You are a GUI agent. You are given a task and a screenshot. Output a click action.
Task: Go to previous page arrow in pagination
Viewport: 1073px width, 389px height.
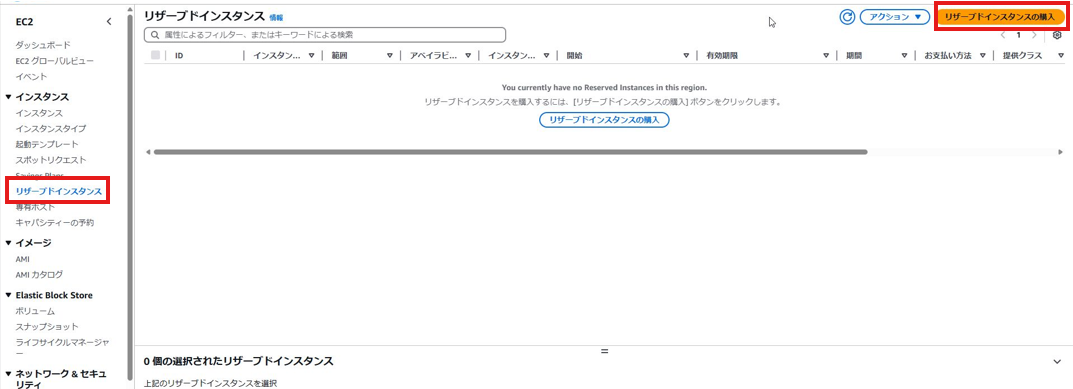point(1003,35)
